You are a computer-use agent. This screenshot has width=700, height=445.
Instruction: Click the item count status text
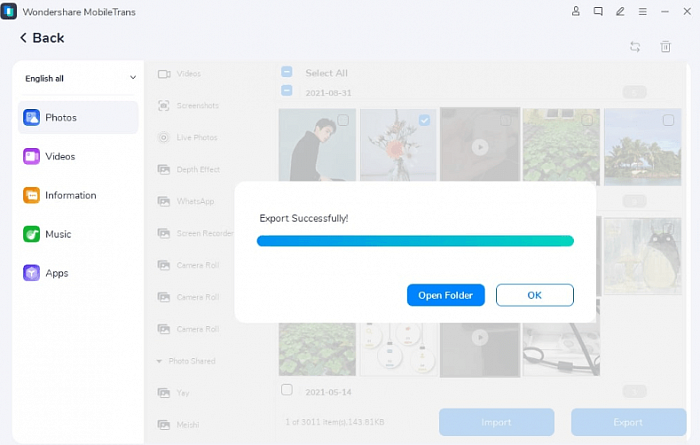click(x=335, y=422)
